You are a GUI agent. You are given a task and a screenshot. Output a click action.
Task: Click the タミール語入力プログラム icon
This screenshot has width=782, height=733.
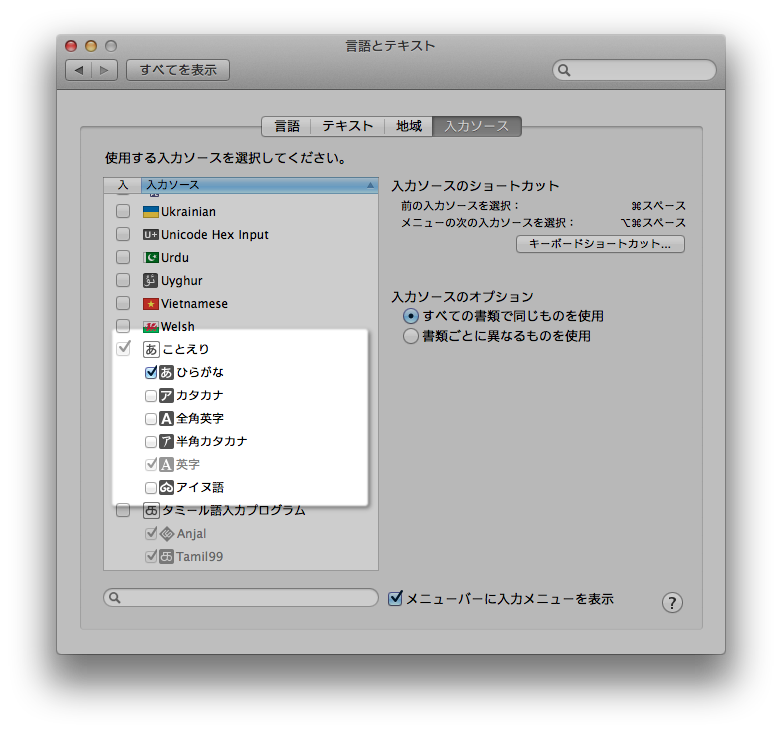pyautogui.click(x=151, y=510)
